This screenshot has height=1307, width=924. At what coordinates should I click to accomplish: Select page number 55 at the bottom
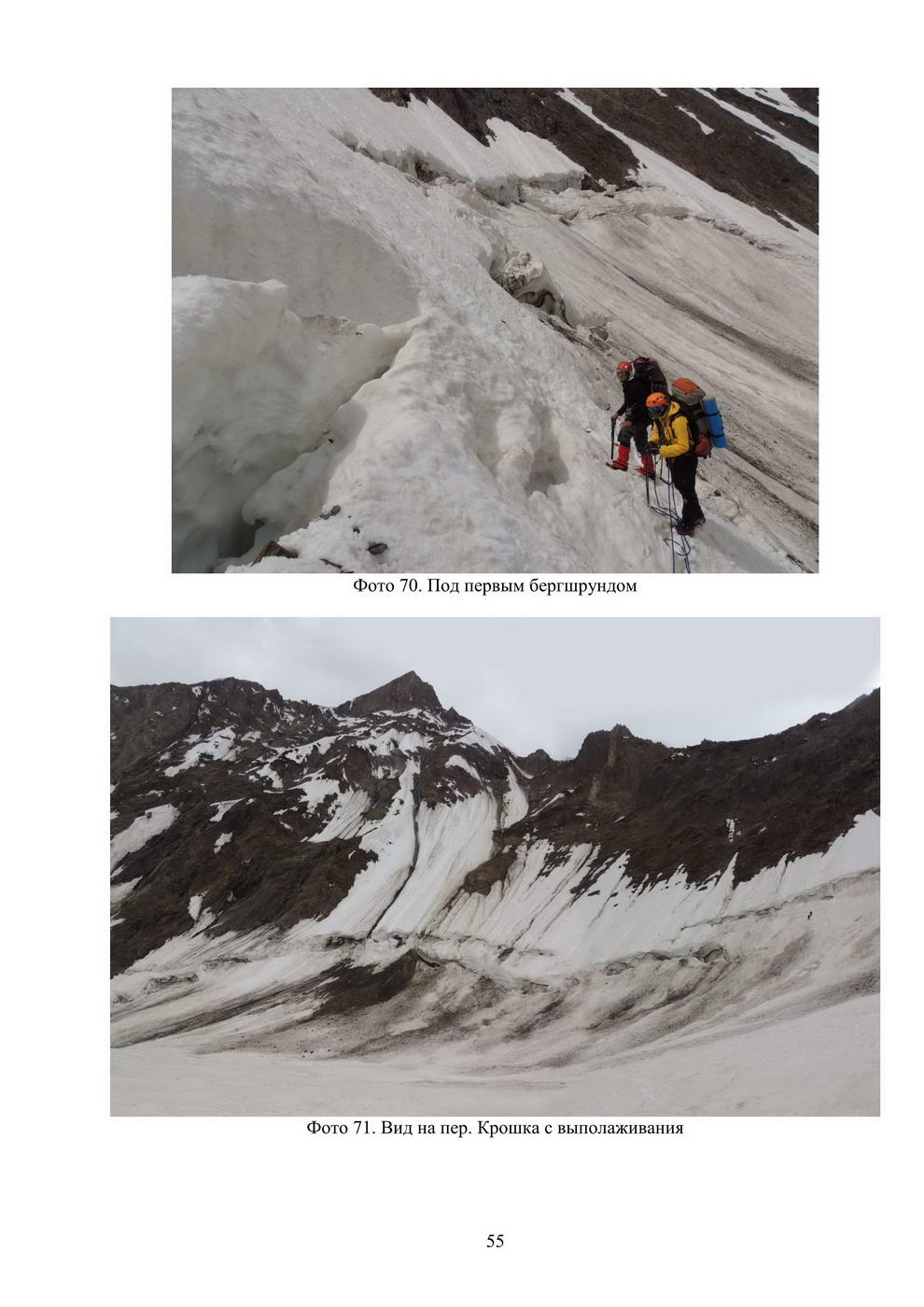click(495, 1241)
